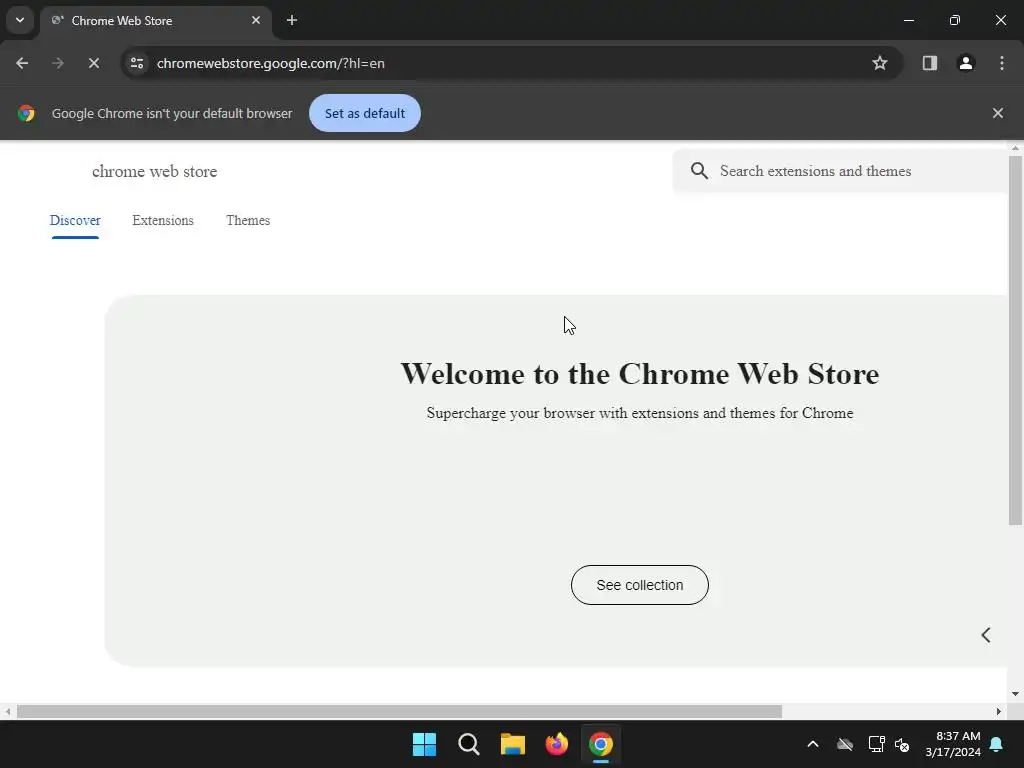
Task: Open network status tray icon
Action: pos(876,744)
